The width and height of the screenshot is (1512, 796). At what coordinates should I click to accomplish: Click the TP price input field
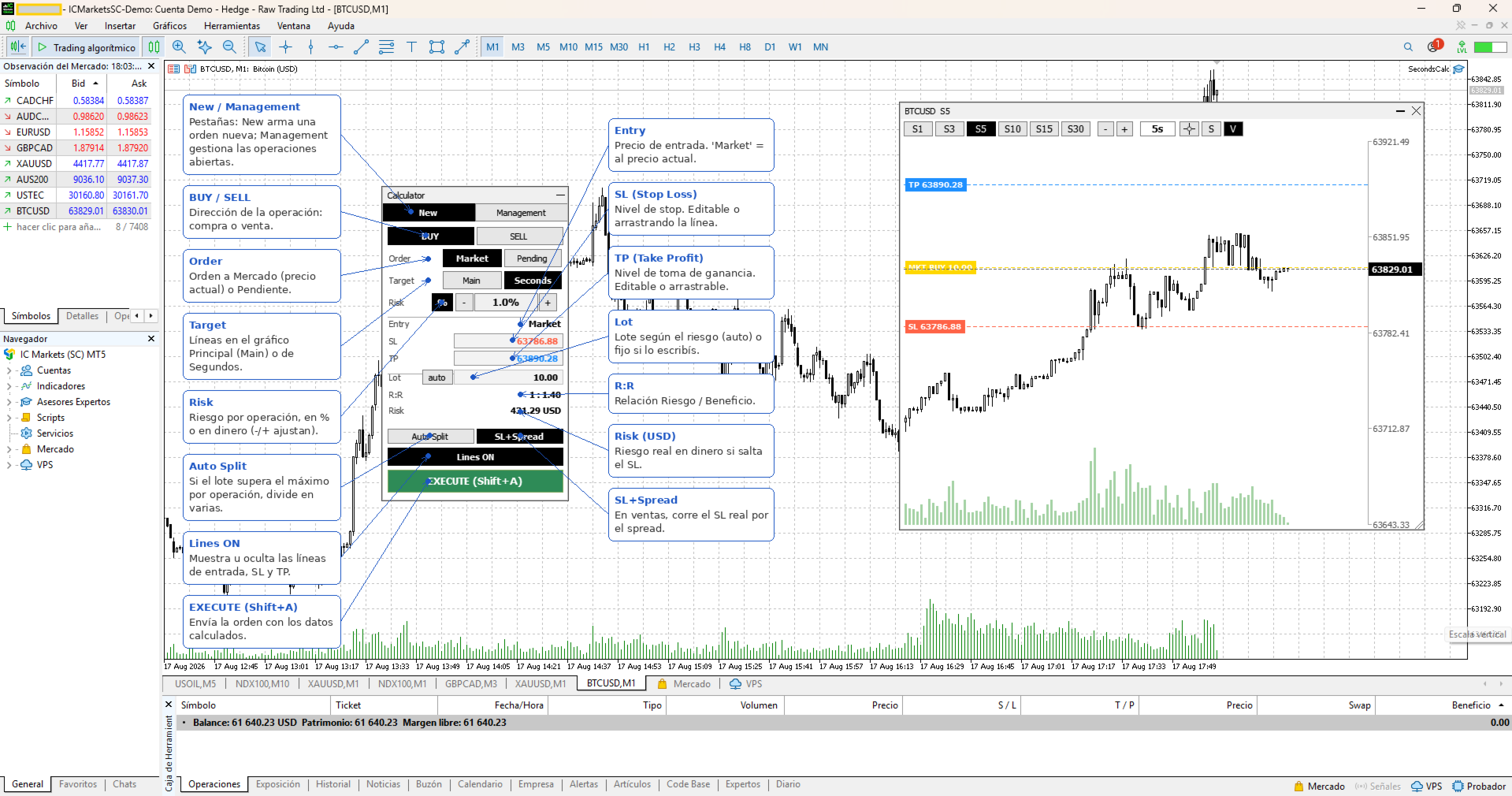[508, 359]
